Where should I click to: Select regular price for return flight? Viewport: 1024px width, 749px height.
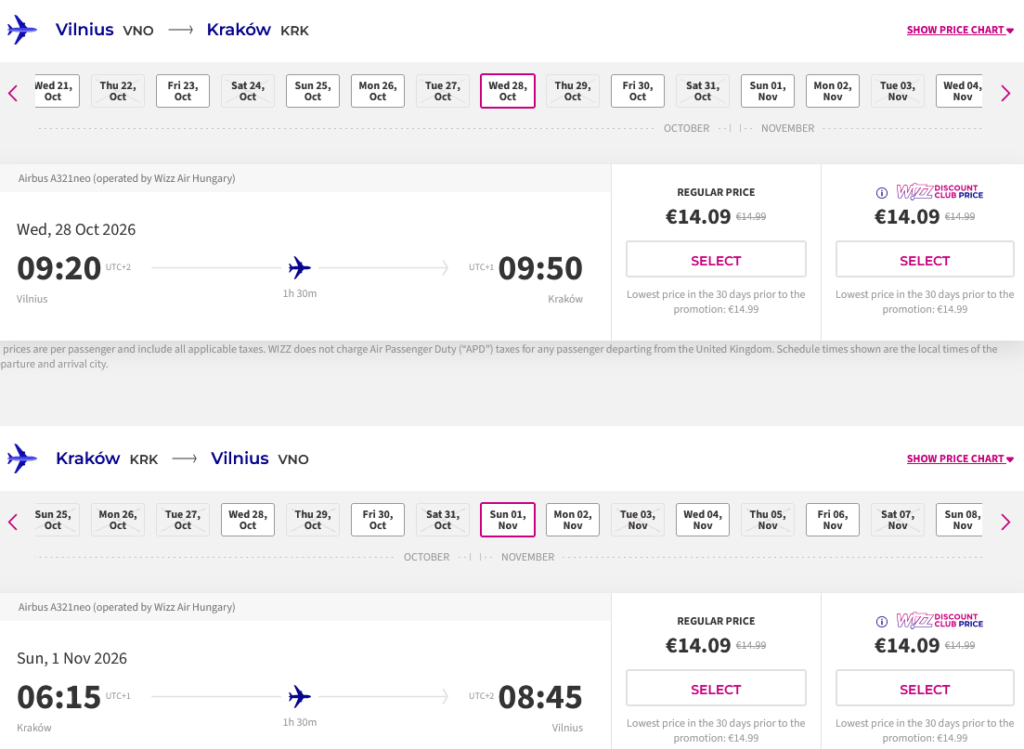pyautogui.click(x=716, y=688)
